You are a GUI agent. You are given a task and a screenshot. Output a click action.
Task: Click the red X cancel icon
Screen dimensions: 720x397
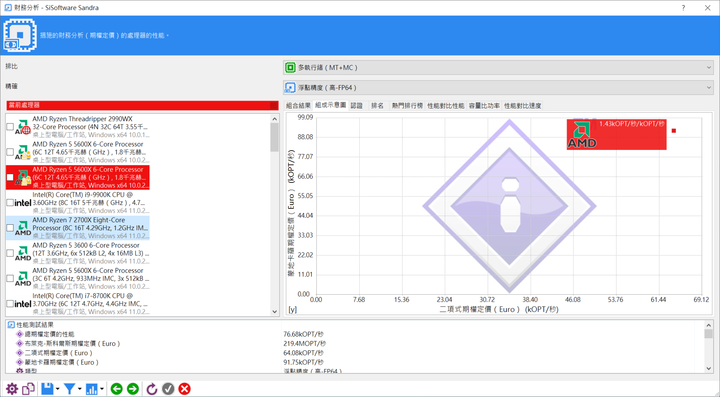point(185,389)
